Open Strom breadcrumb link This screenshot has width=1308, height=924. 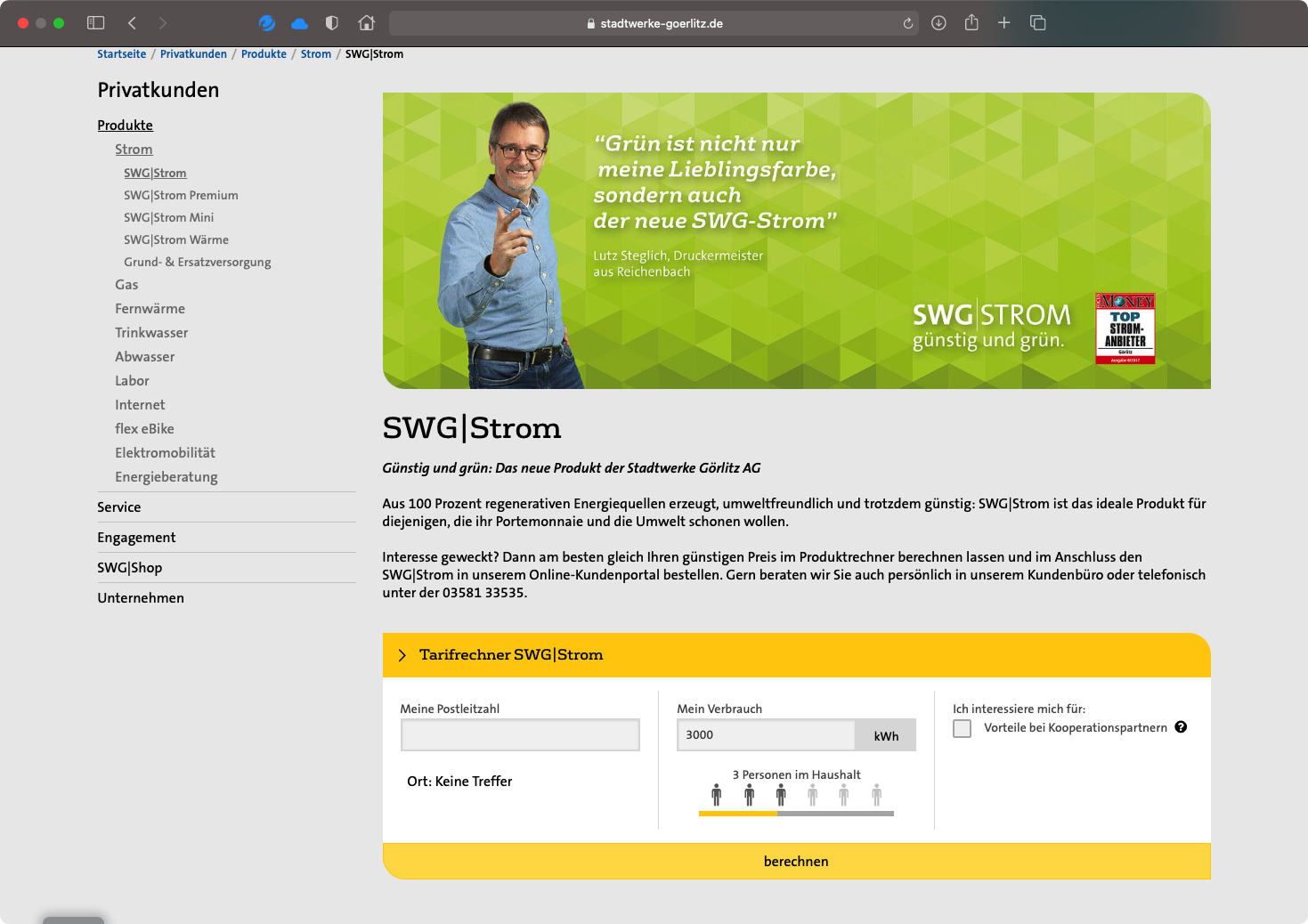[316, 54]
